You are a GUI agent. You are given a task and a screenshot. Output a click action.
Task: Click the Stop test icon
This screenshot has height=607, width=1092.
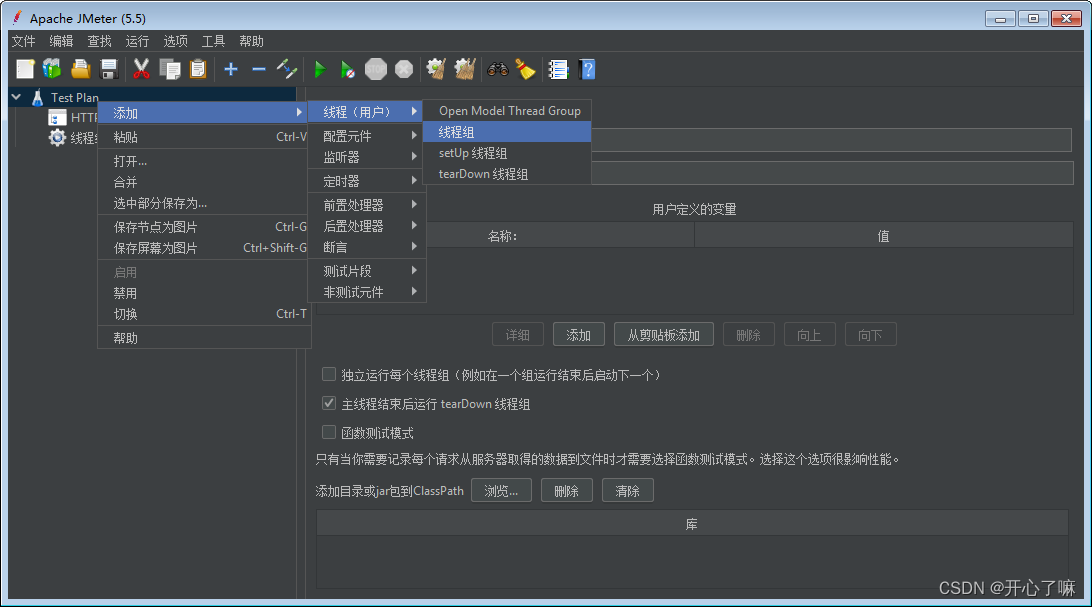click(x=376, y=69)
